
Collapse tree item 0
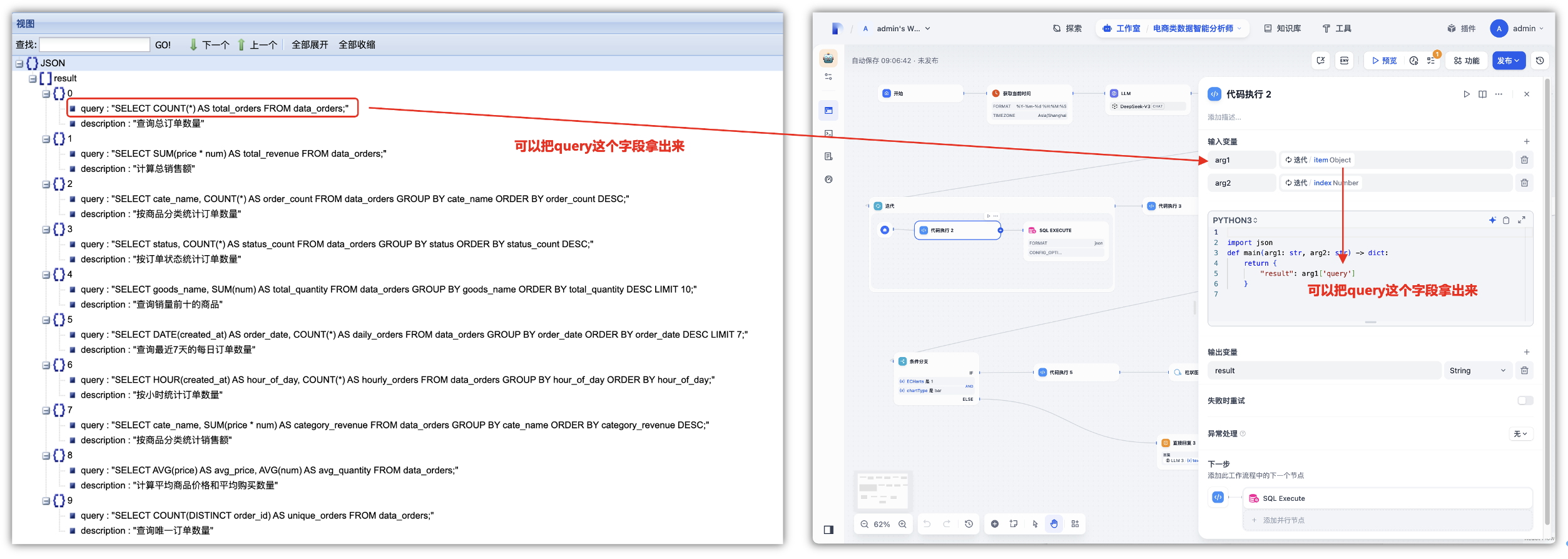[46, 94]
